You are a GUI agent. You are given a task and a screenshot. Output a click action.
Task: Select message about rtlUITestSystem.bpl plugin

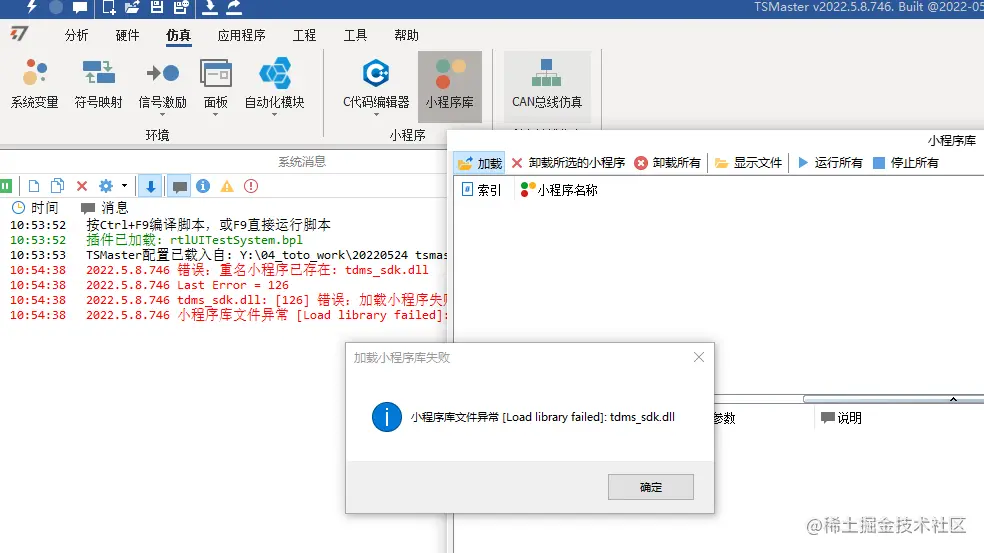point(195,240)
